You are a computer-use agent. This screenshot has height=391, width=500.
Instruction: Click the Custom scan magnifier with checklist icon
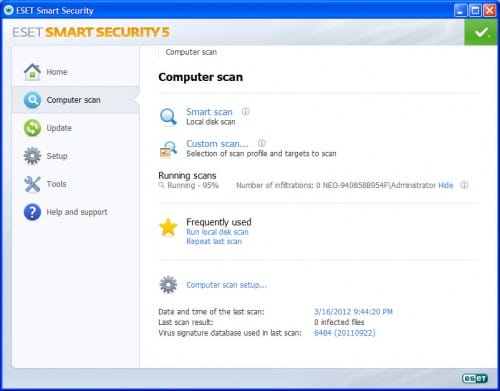pyautogui.click(x=168, y=149)
